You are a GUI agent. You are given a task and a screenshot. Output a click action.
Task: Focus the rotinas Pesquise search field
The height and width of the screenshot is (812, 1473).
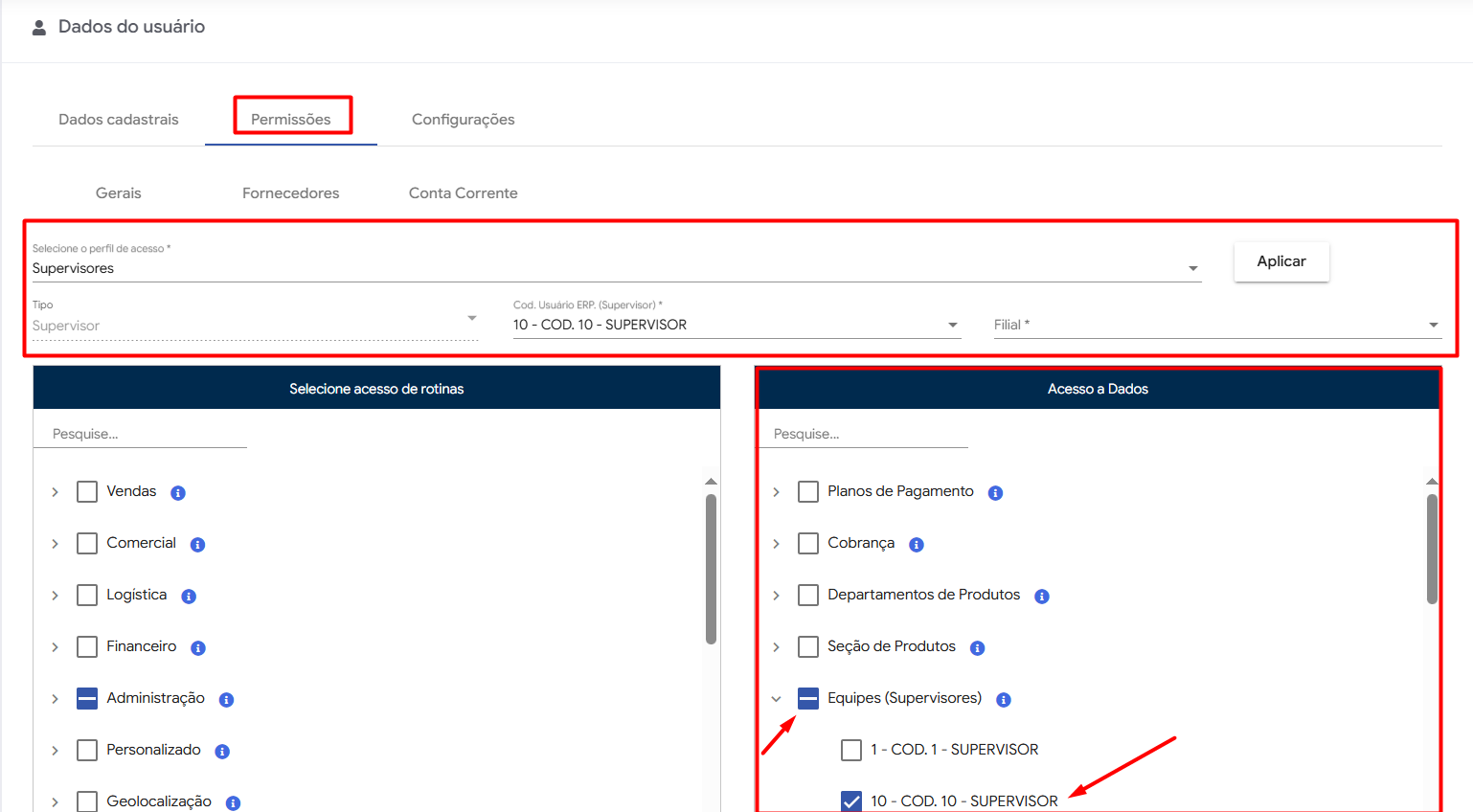point(141,434)
